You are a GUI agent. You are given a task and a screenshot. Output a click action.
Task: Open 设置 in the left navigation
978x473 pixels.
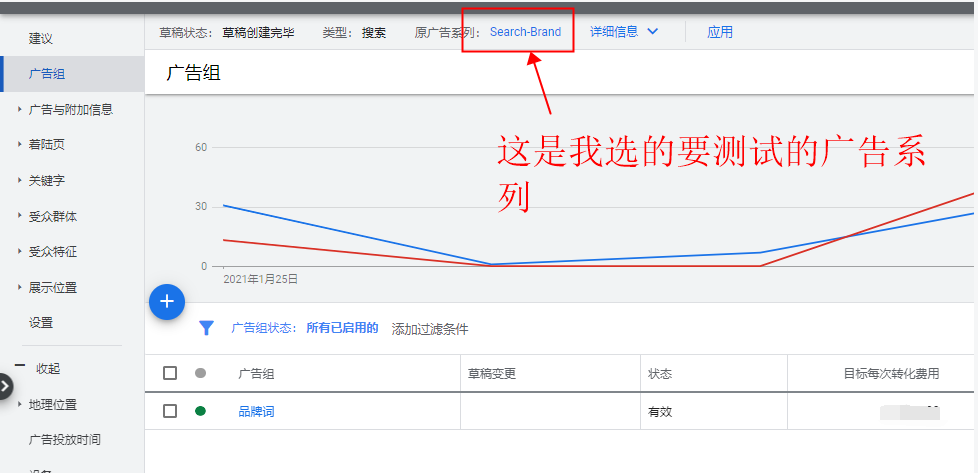41,323
